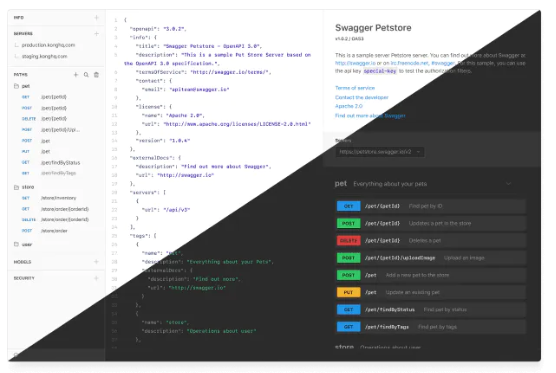The height and width of the screenshot is (373, 556).
Task: Add a model with the MODELS plus icon
Action: click(96, 262)
